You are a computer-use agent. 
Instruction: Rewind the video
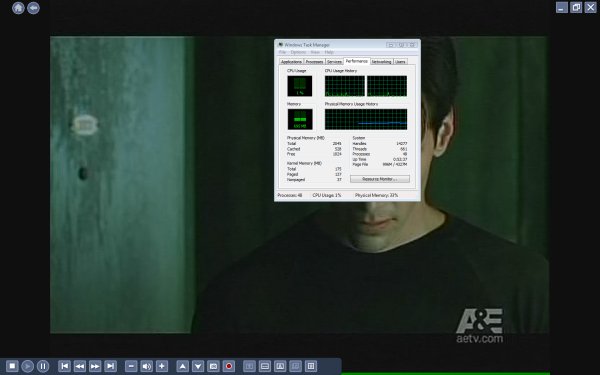click(x=80, y=366)
